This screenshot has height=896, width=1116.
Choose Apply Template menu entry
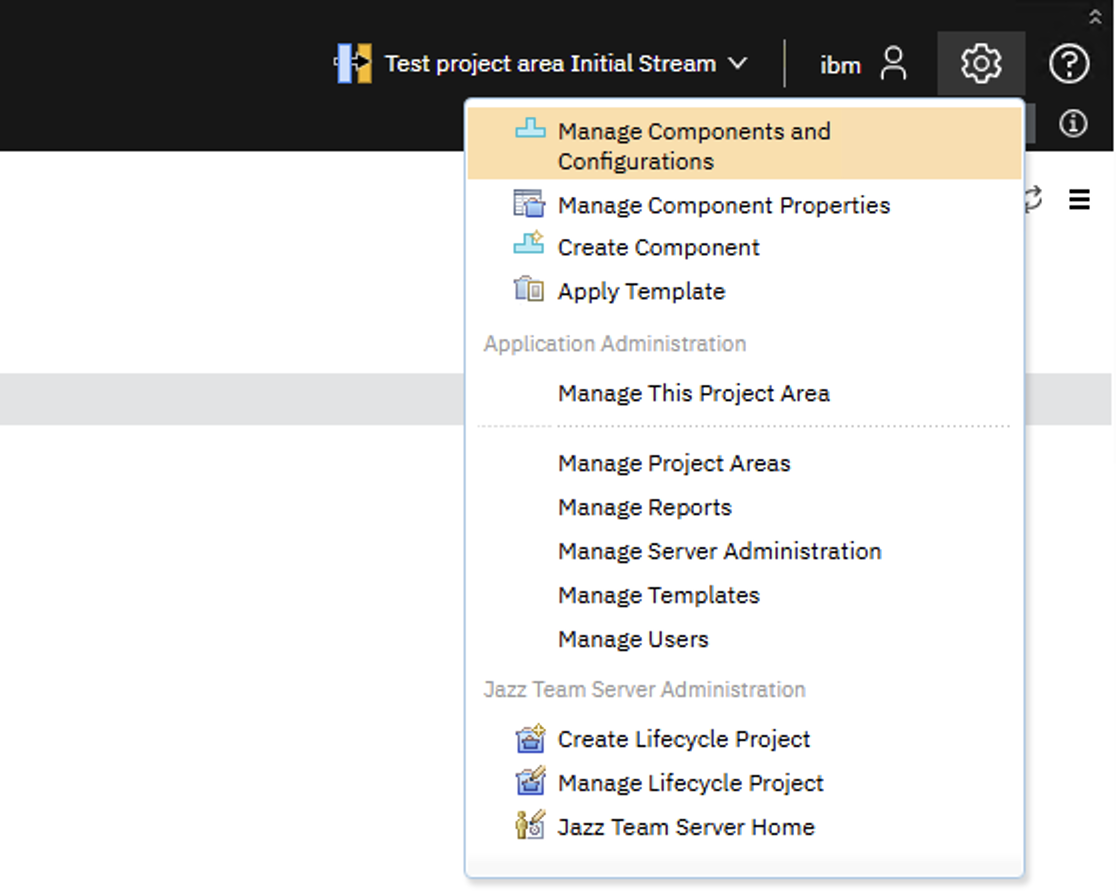(641, 291)
